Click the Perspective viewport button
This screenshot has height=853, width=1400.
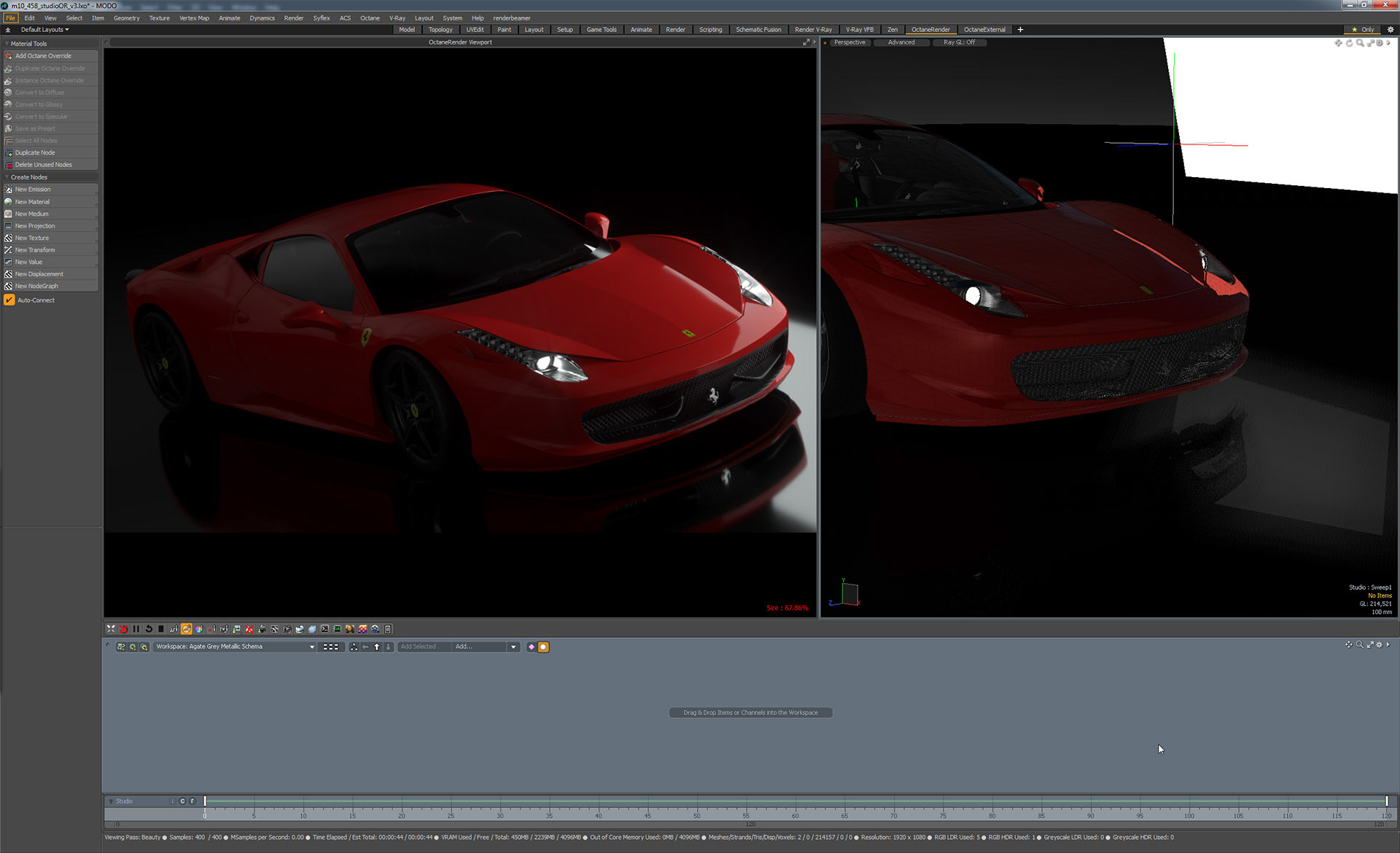[849, 42]
